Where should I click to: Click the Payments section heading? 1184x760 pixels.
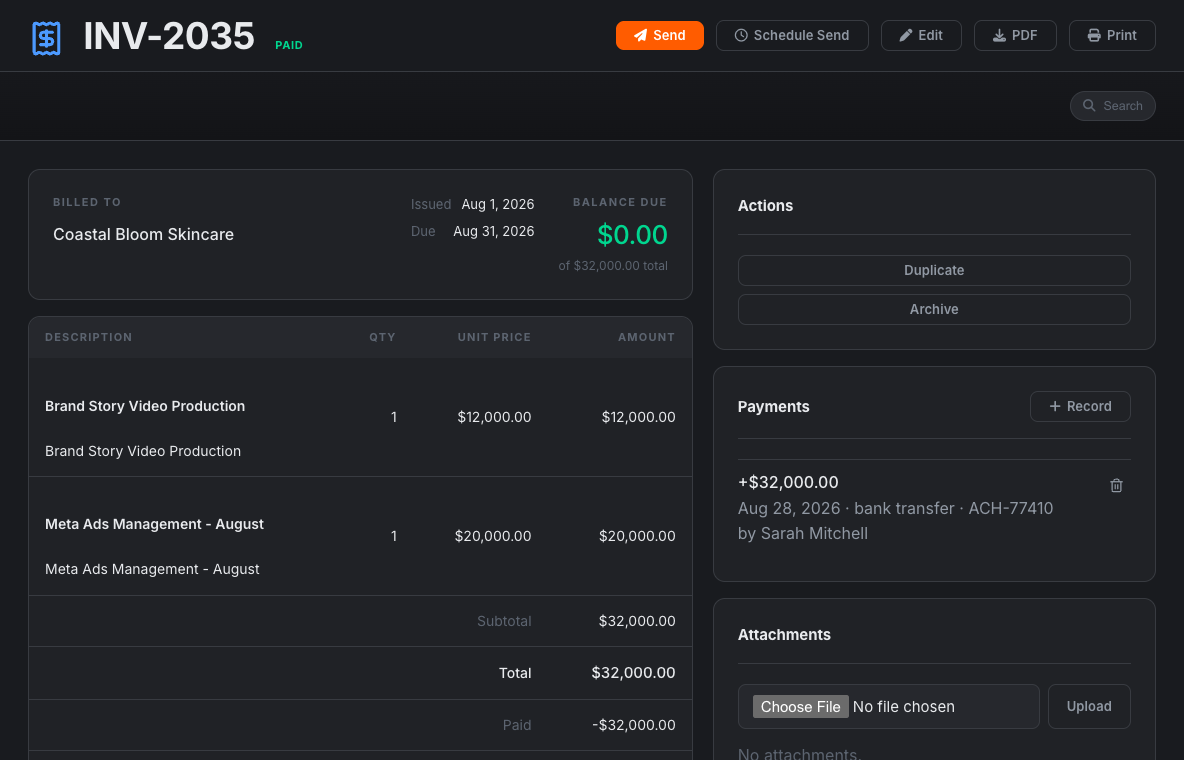pyautogui.click(x=773, y=406)
